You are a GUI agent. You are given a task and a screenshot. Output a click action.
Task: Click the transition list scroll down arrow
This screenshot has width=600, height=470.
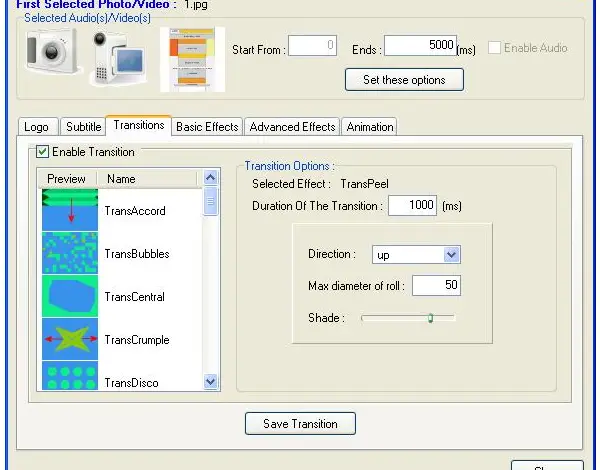pos(210,381)
